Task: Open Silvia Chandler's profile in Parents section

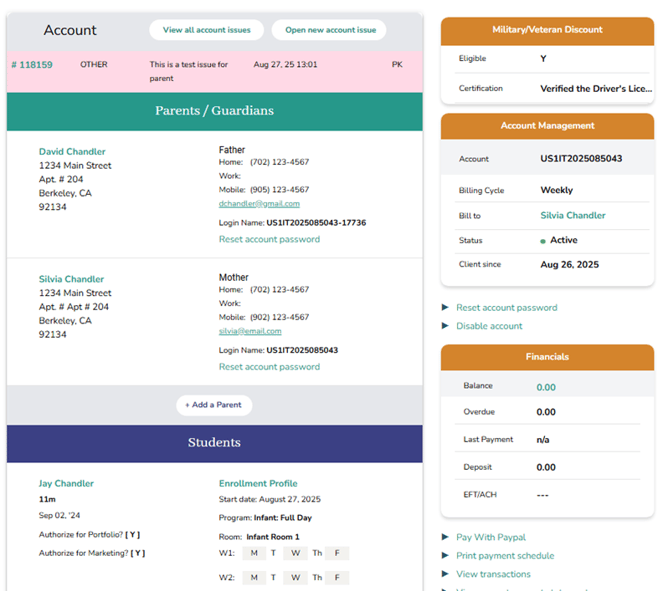Action: 71,280
